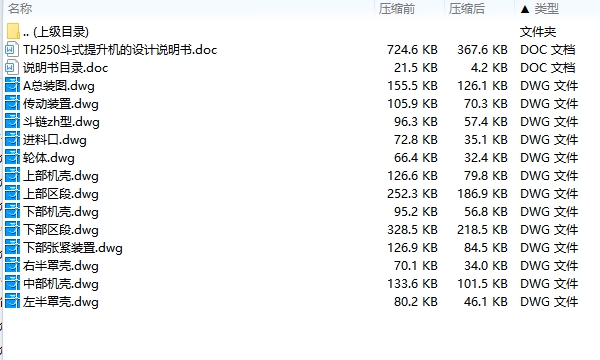The image size is (600, 360).
Task: Sort by the 类型 column header
Action: [x=546, y=8]
